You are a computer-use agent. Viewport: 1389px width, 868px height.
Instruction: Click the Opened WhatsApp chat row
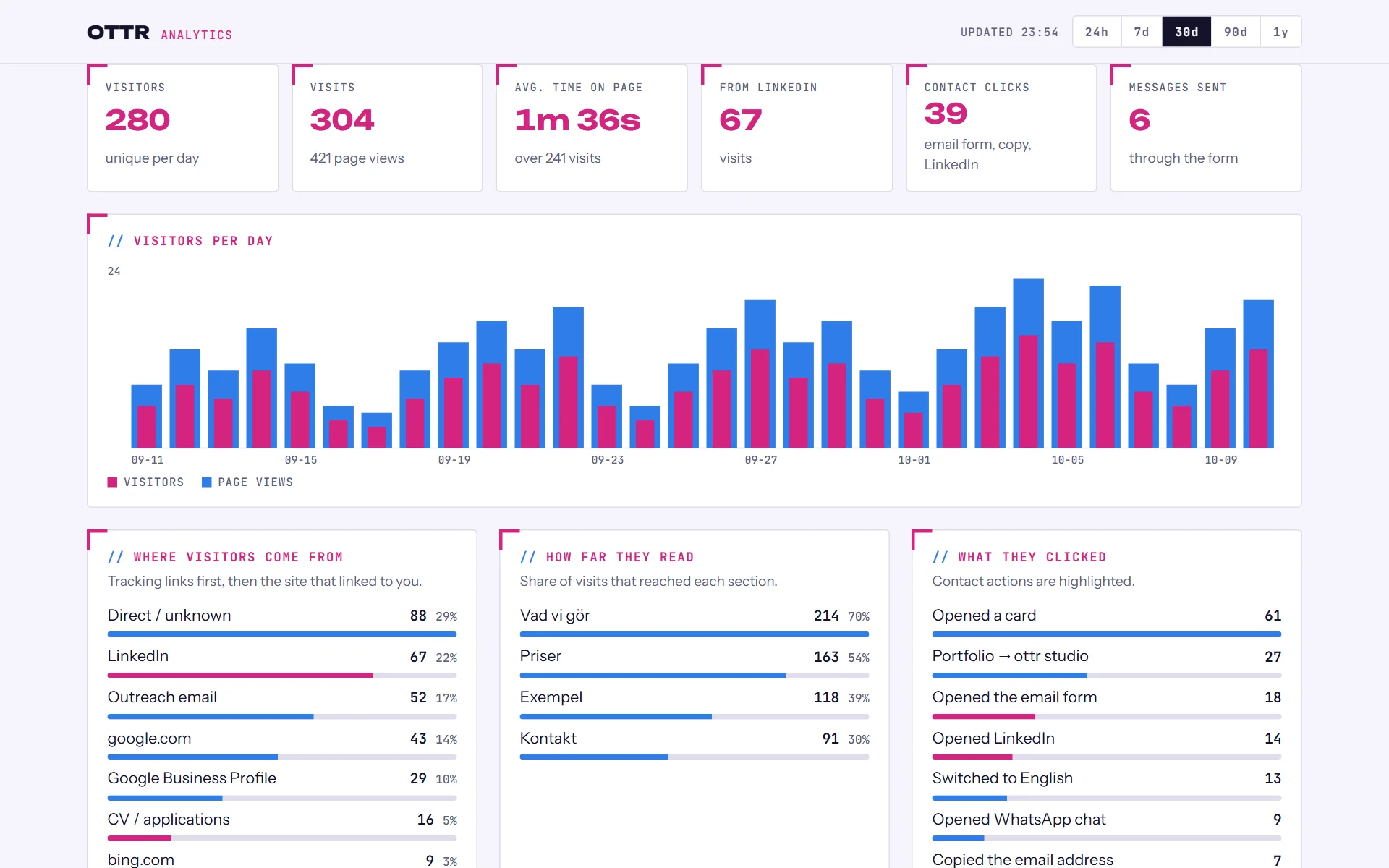tap(1107, 825)
